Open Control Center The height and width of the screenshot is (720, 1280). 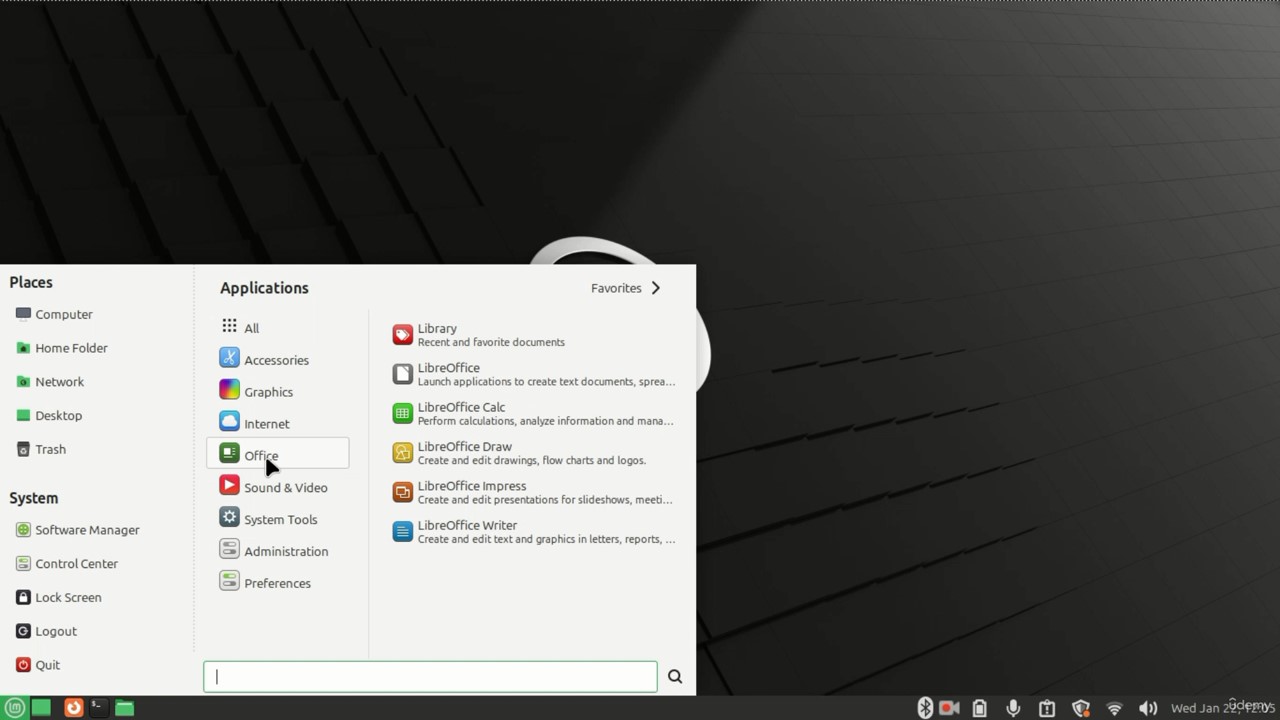click(x=67, y=564)
